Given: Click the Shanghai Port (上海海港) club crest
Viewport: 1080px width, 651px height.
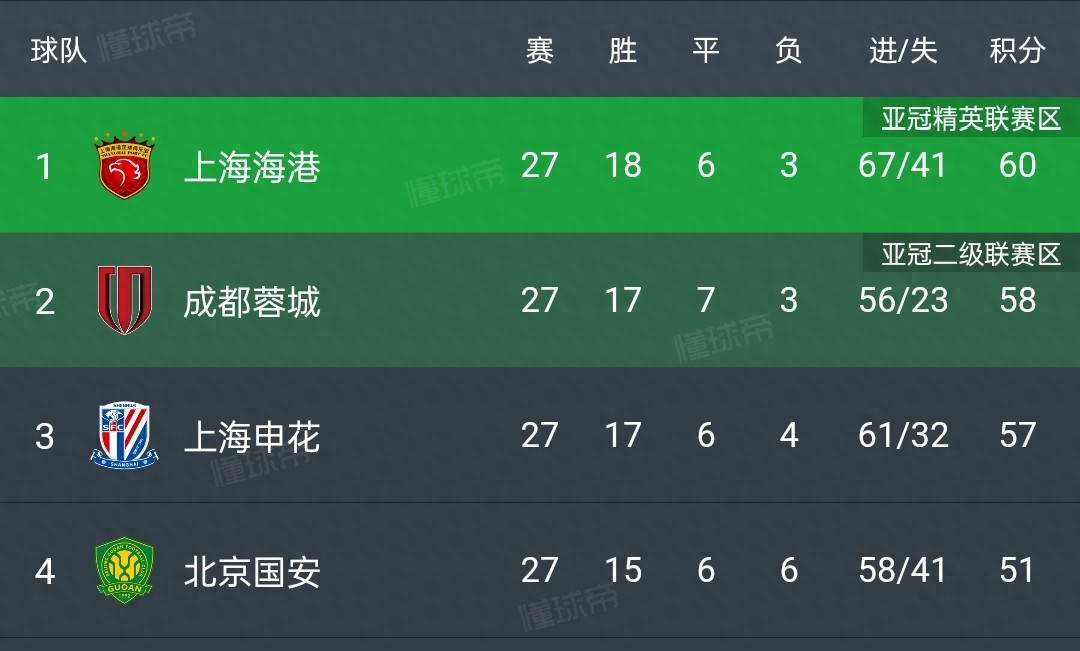Looking at the screenshot, I should click(x=123, y=166).
